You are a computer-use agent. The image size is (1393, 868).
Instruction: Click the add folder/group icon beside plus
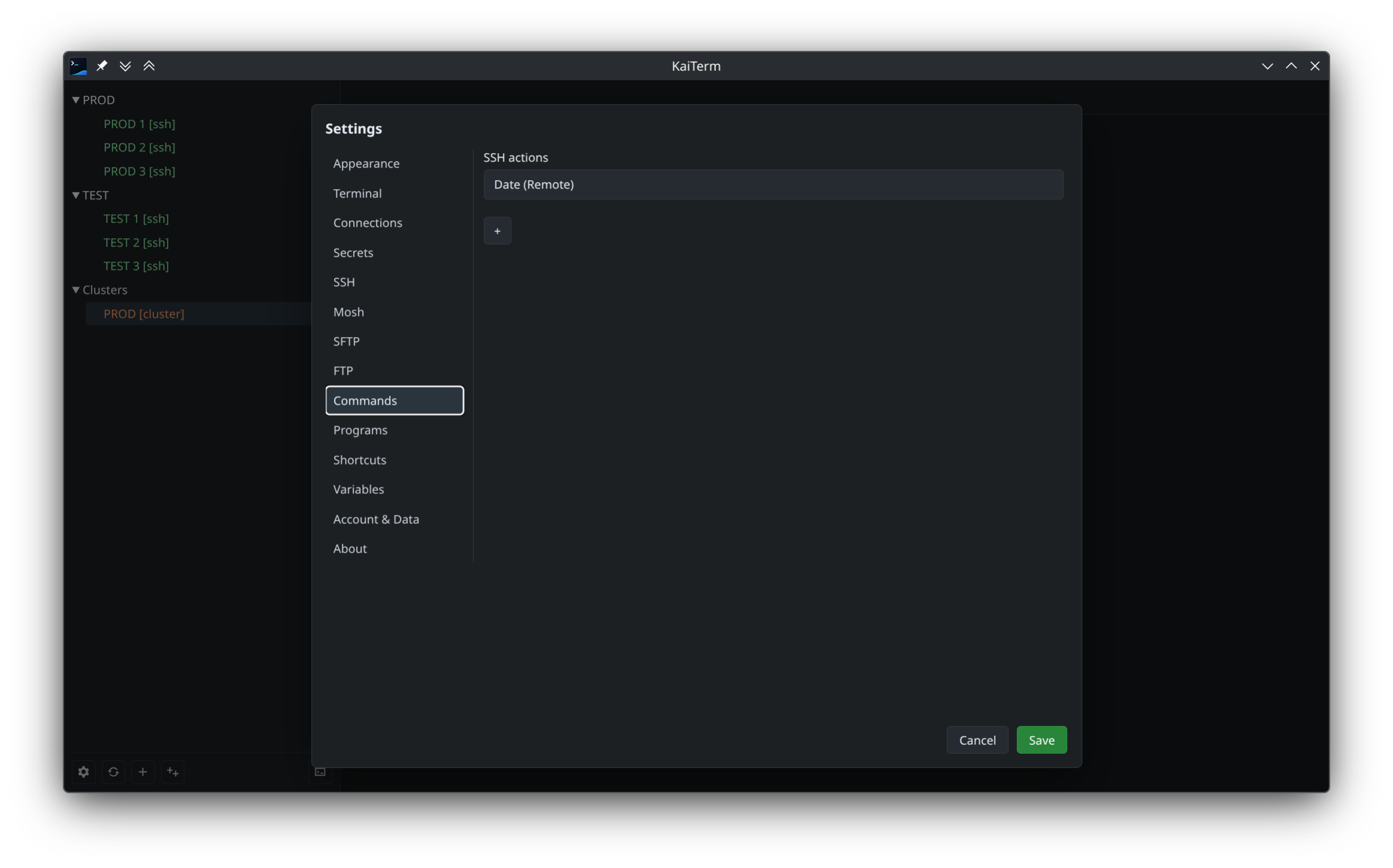(172, 772)
